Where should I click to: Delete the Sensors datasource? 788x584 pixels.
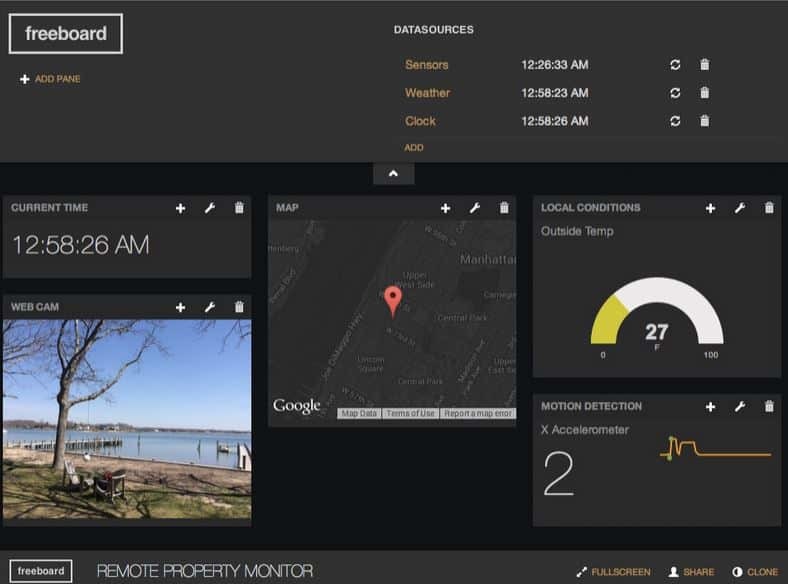(705, 65)
